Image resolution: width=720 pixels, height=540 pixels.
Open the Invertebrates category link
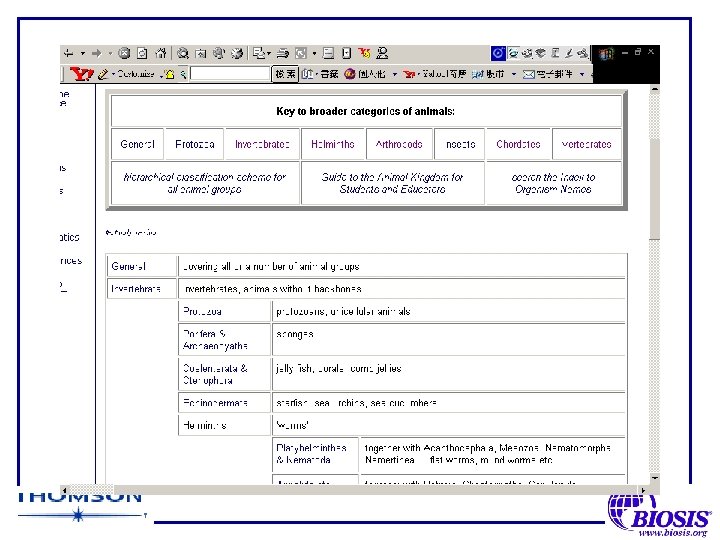[x=262, y=144]
